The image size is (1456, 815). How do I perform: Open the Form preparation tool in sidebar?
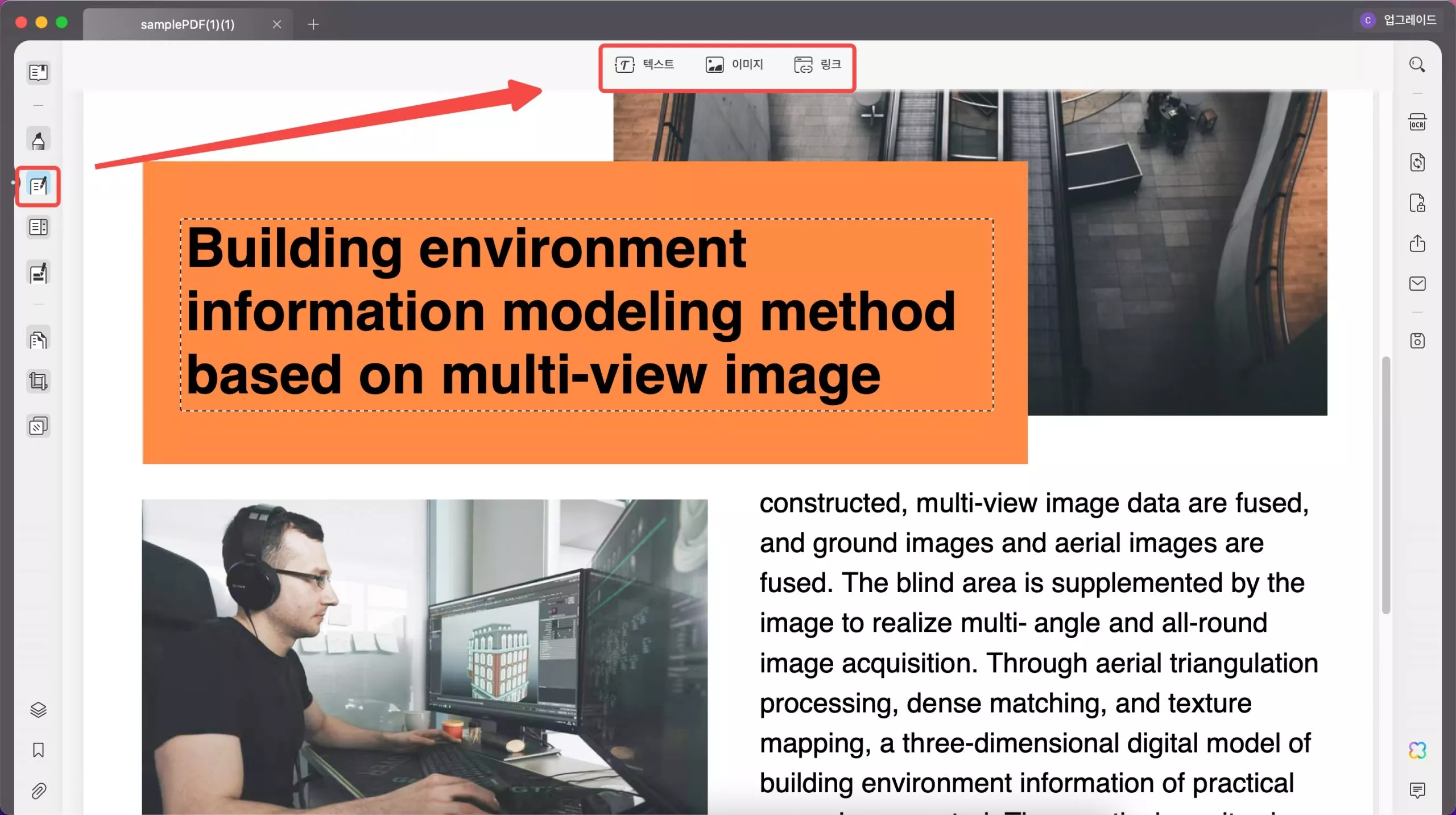pyautogui.click(x=38, y=227)
